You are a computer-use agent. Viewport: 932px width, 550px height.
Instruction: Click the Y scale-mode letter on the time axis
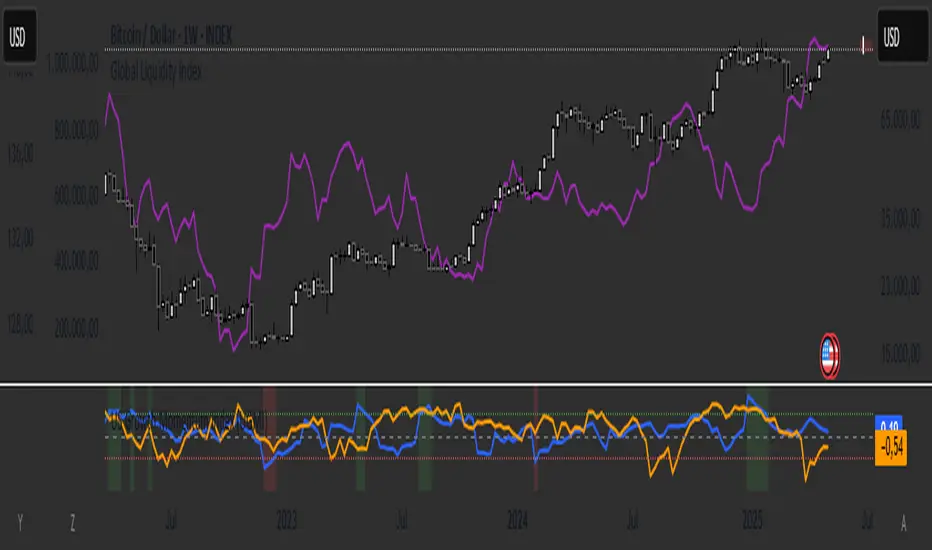20,523
